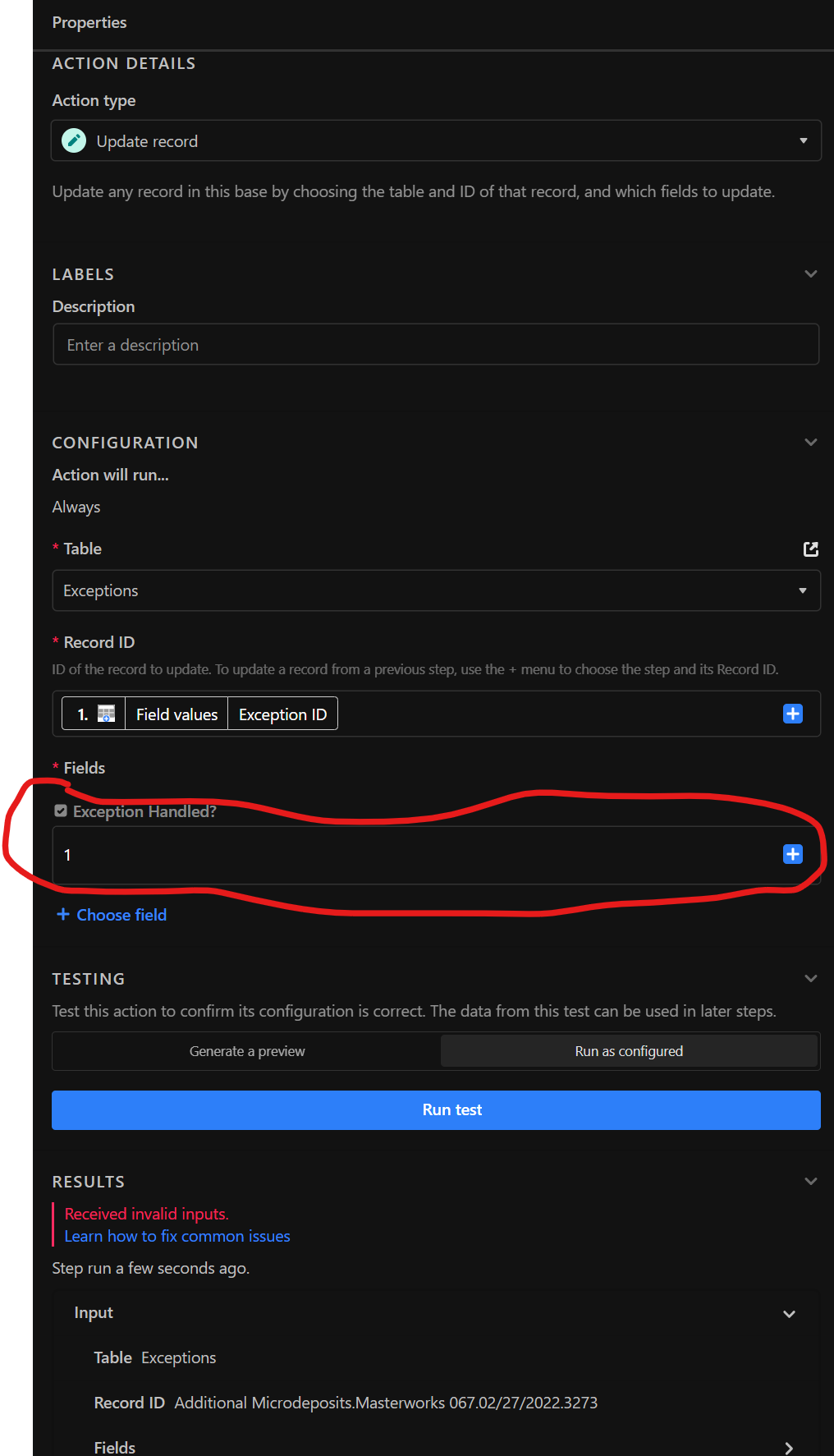The image size is (834, 1456).
Task: Collapse the Input results chevron
Action: 789,1313
